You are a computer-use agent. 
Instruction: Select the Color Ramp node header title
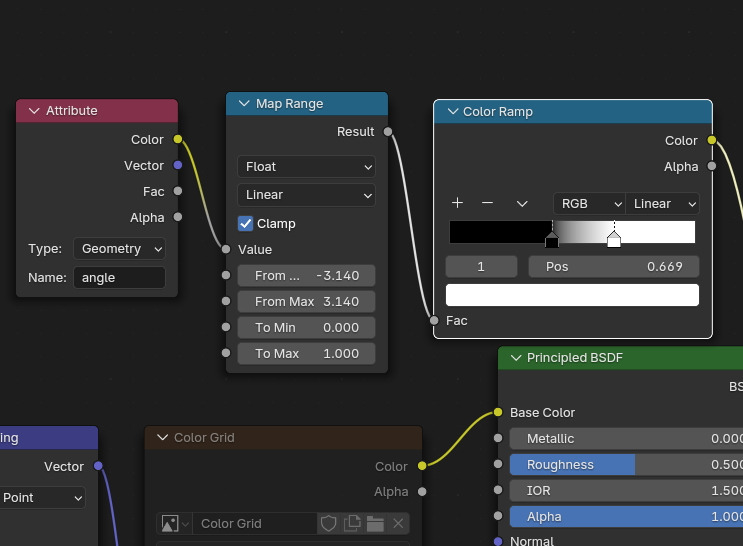[498, 112]
